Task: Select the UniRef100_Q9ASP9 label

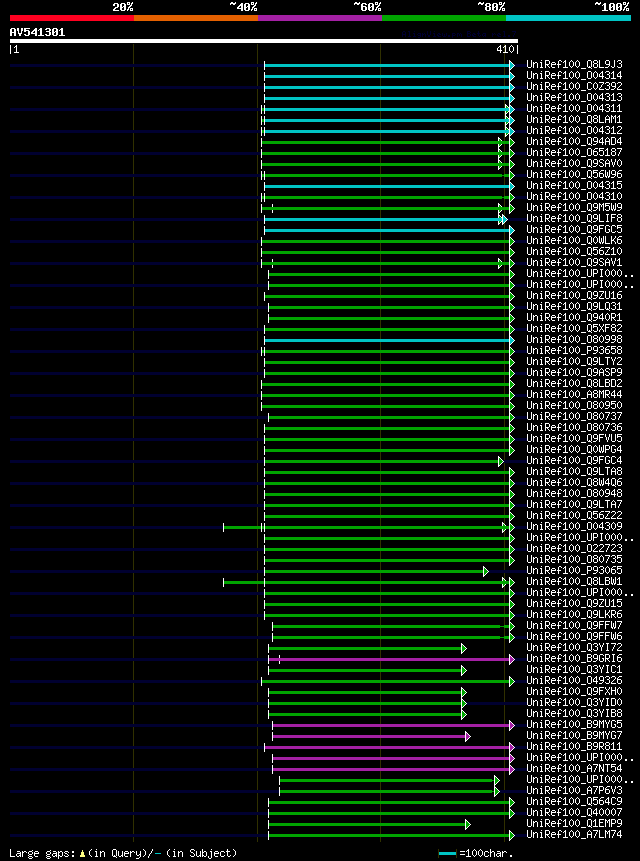Action: point(574,372)
